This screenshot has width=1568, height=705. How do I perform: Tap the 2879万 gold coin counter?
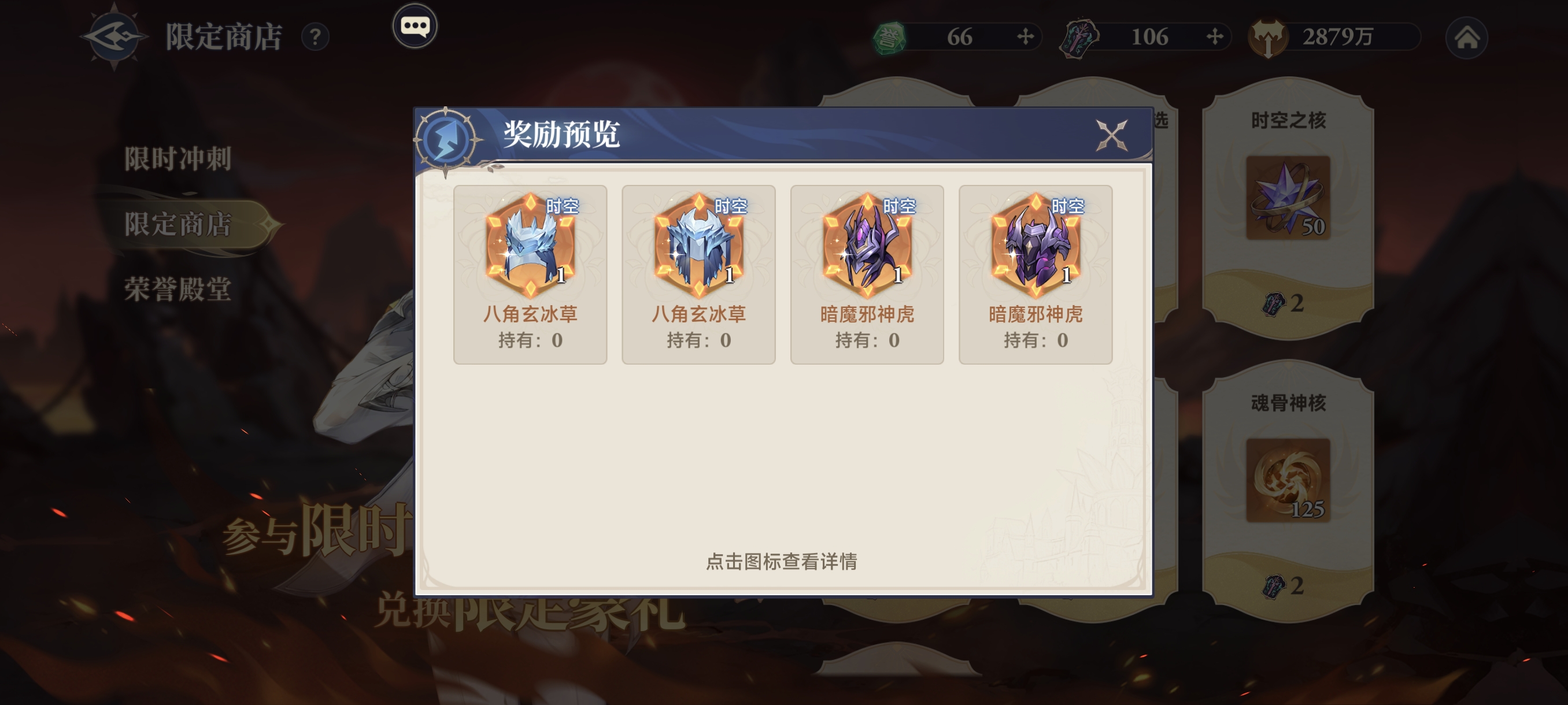(1333, 38)
